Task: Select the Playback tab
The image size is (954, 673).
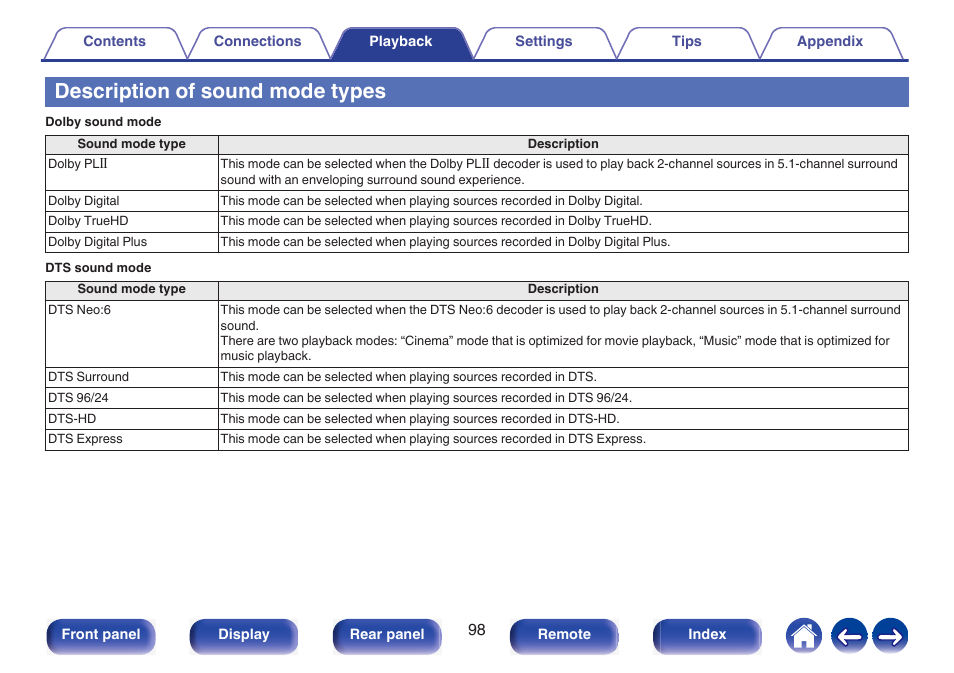Action: click(x=400, y=42)
